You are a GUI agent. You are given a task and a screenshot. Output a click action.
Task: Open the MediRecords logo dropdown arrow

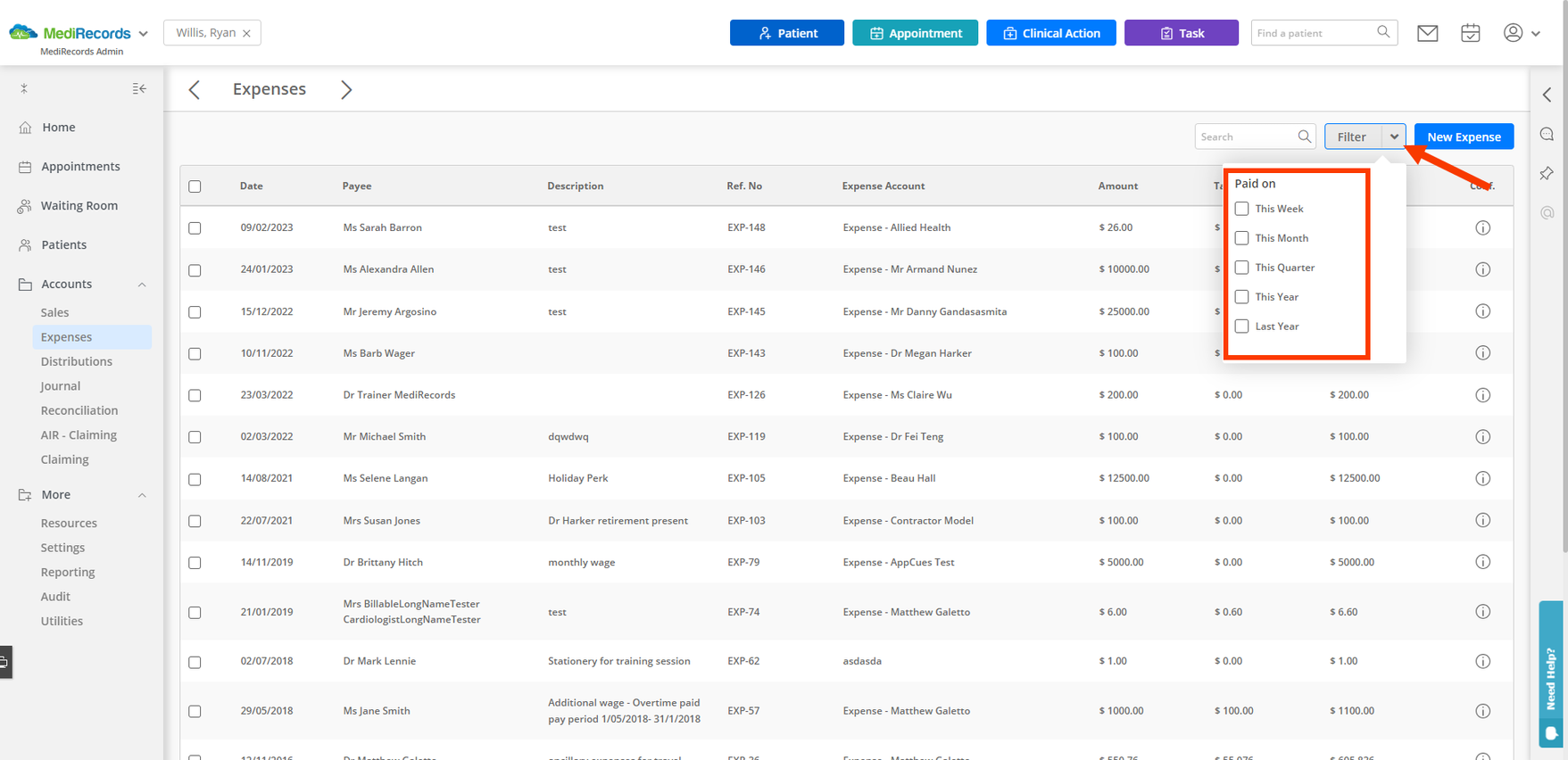coord(143,34)
